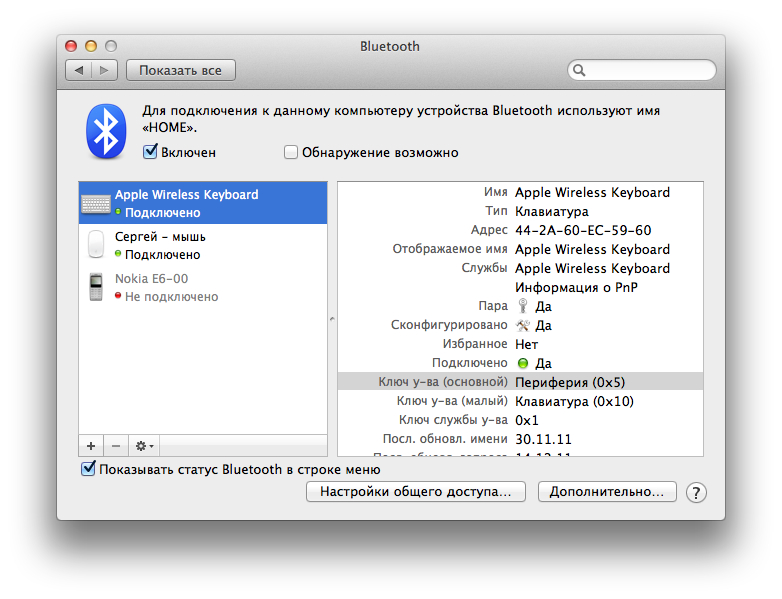Viewport: 782px width, 599px height.
Task: Click the date 30.11.11
Action: point(543,439)
